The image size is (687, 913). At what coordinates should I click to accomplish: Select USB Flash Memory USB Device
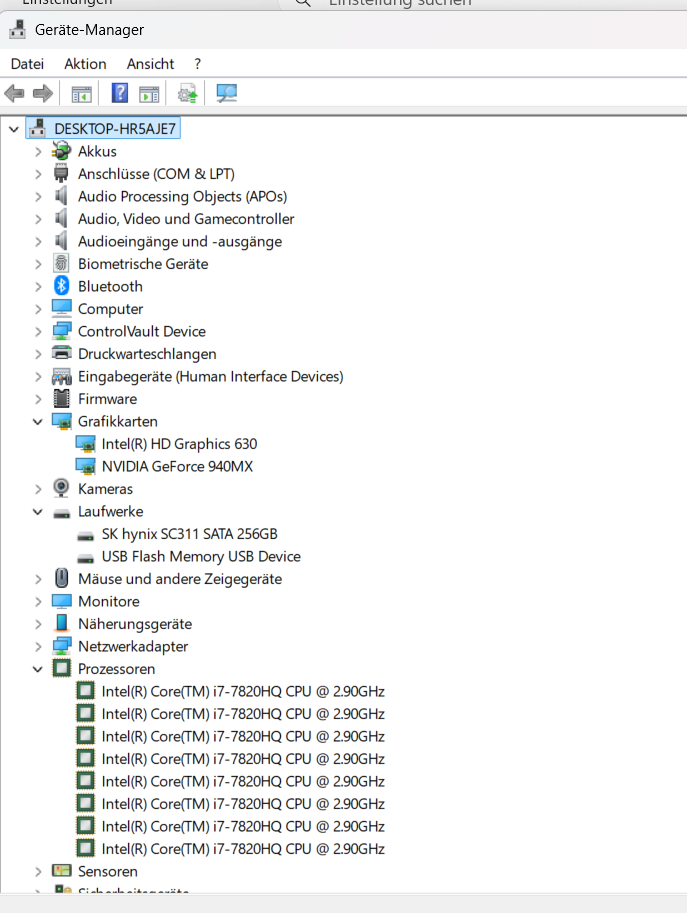[x=201, y=556]
